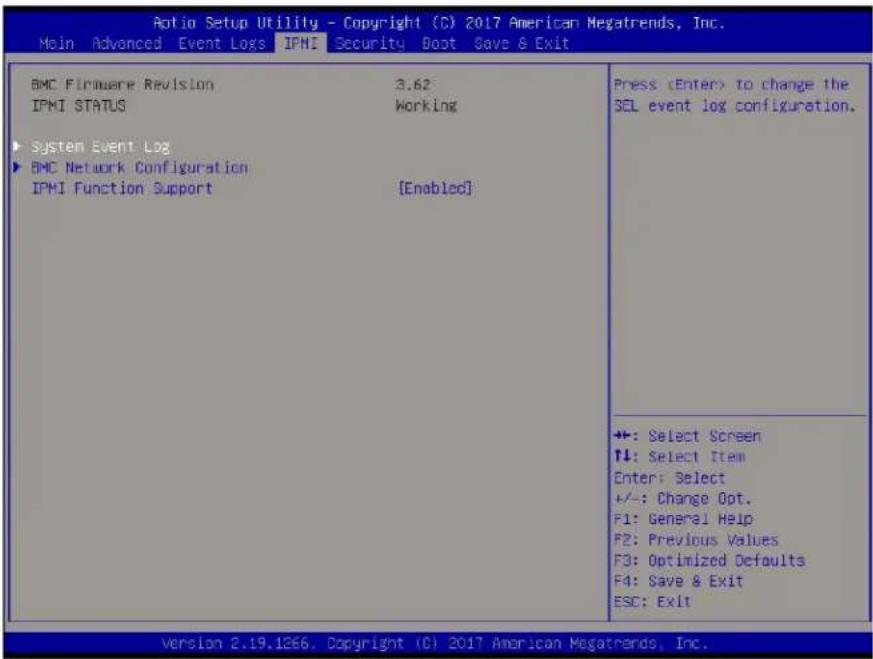Click F4: Save & Exit hint

point(678,581)
